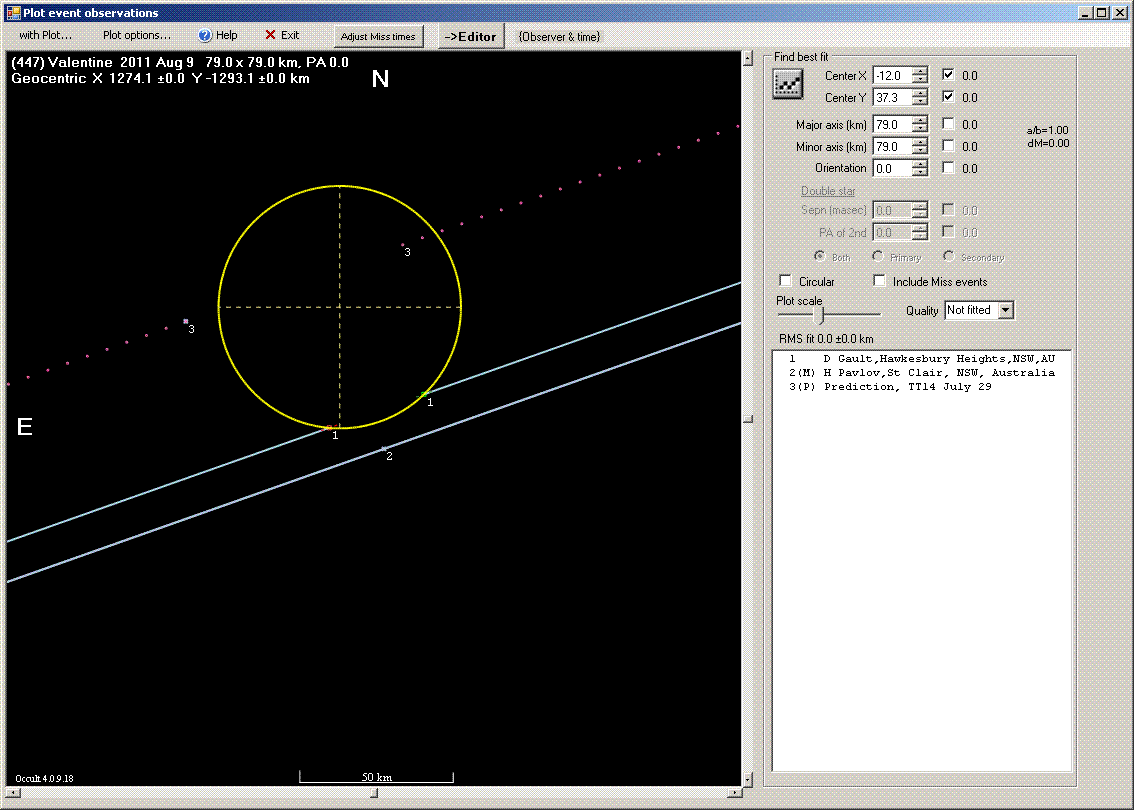Click the '(447) Valentine 2011 Aug 9' plot title
Screen dimensions: 1134x810
point(103,62)
